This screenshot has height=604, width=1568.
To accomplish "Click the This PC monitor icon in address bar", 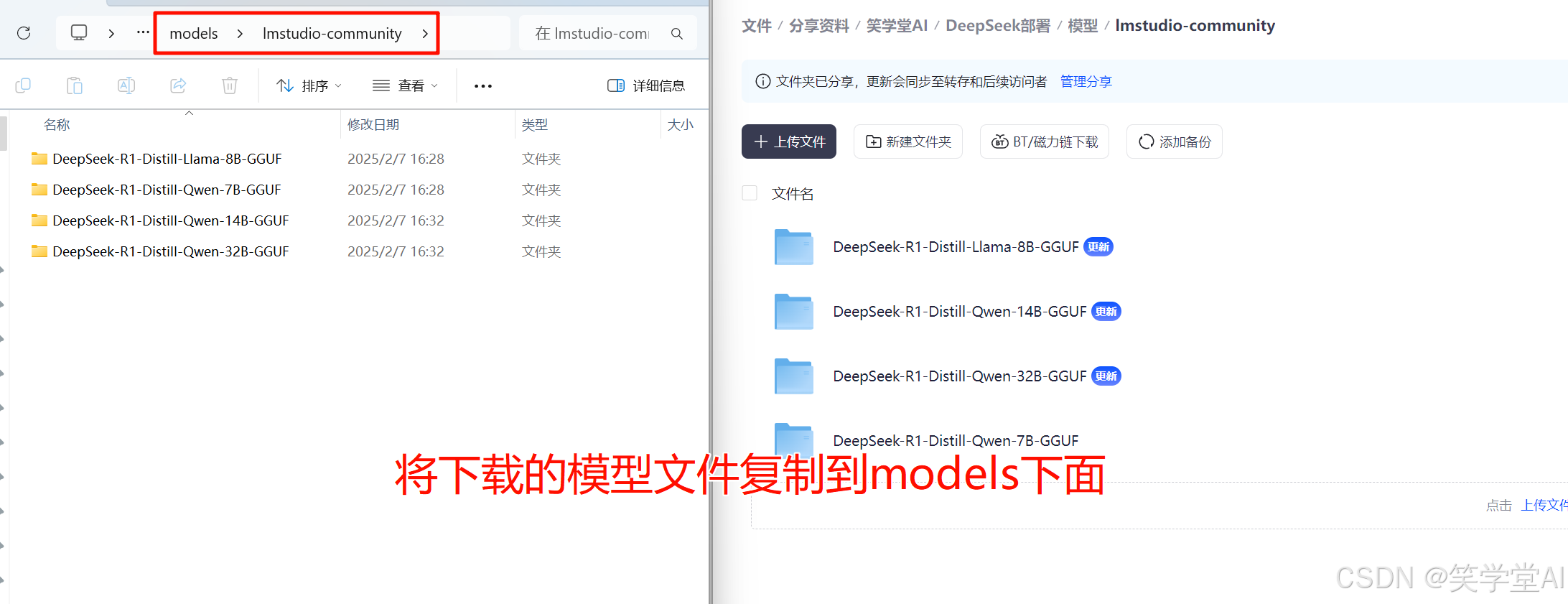I will click(79, 33).
